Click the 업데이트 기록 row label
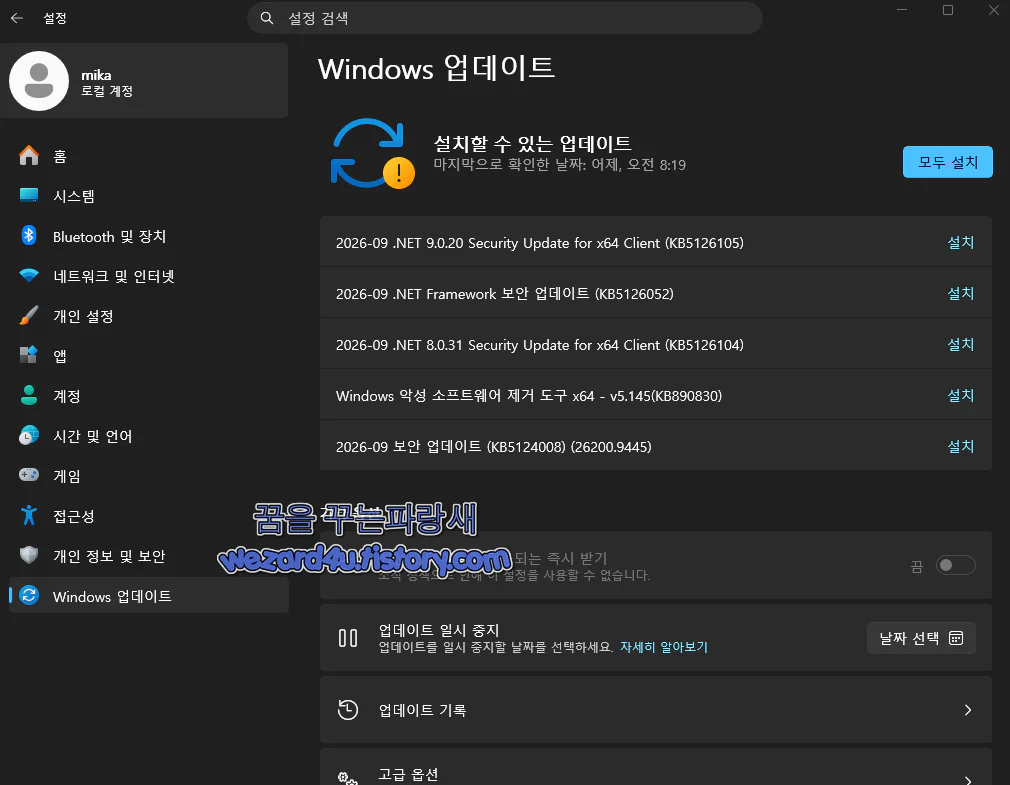This screenshot has height=785, width=1010. [422, 710]
